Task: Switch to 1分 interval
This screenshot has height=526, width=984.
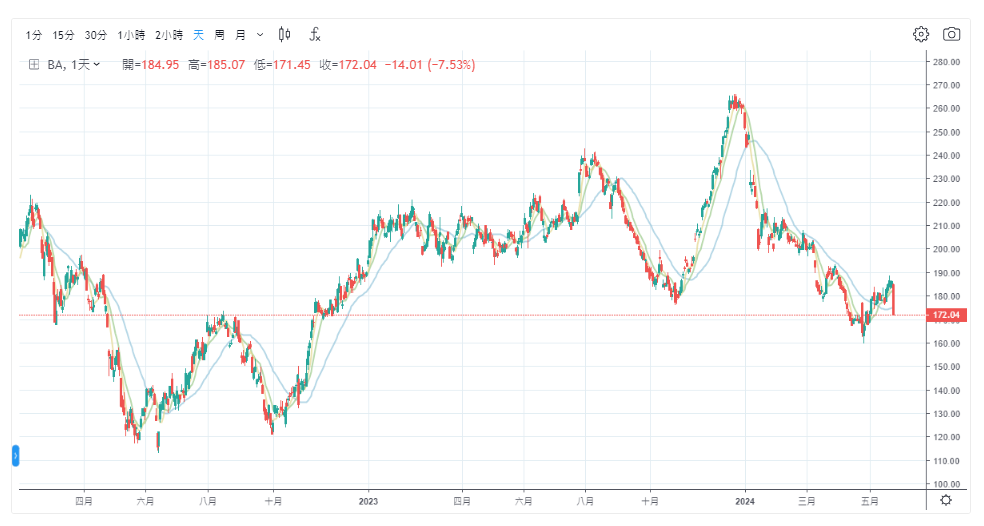Action: click(34, 35)
